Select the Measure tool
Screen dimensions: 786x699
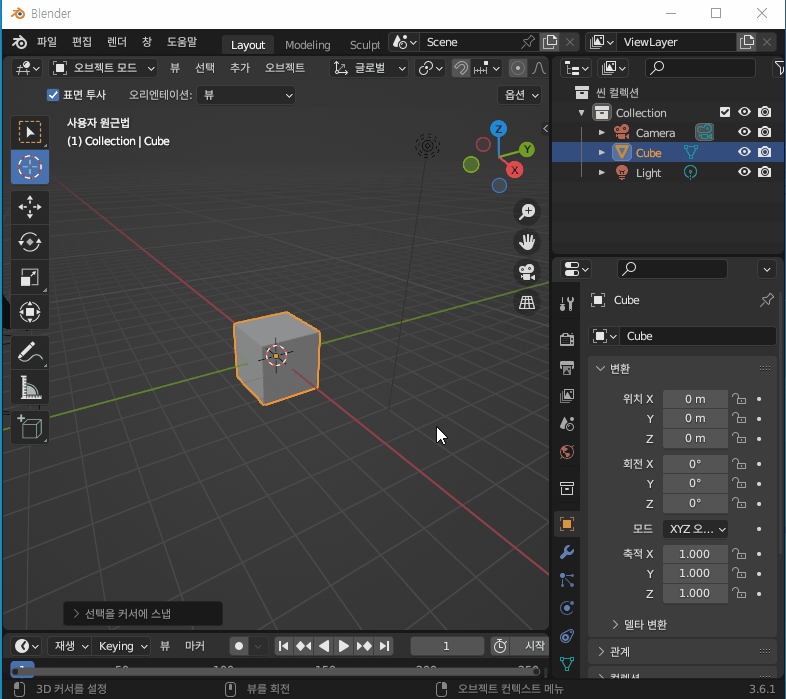[30, 387]
